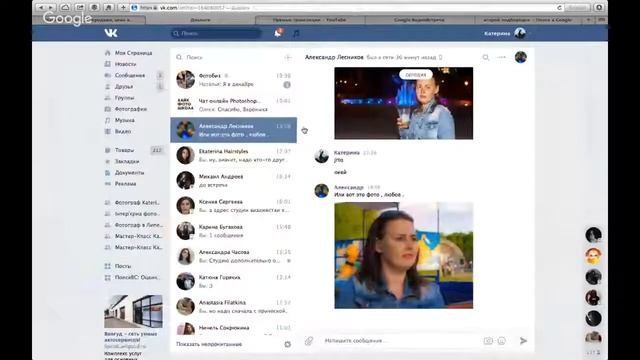
Task: Search within this chat using magnifier icon
Action: click(x=486, y=58)
